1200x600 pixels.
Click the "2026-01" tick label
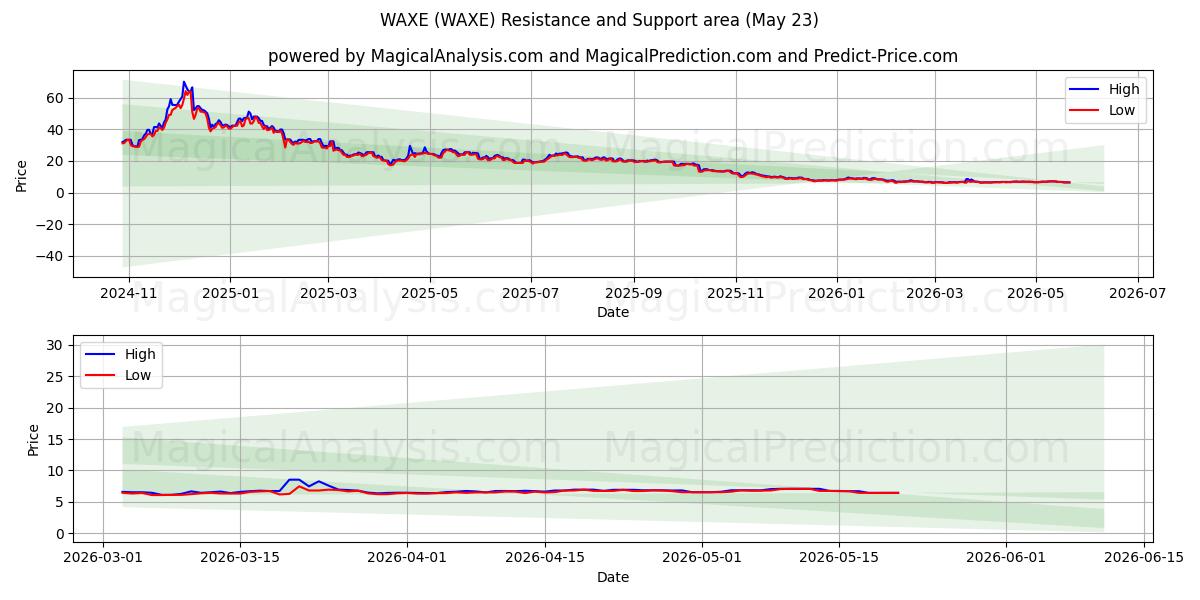click(836, 293)
